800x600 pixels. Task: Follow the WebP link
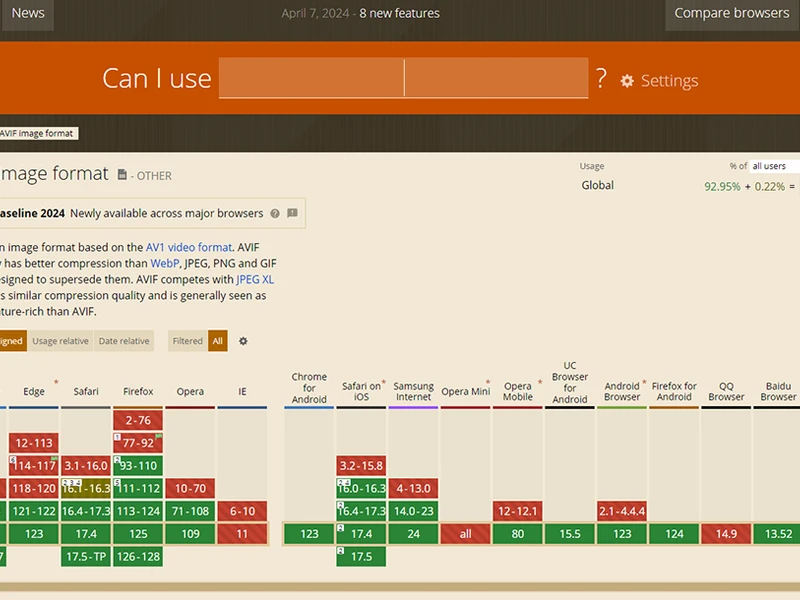coord(164,263)
